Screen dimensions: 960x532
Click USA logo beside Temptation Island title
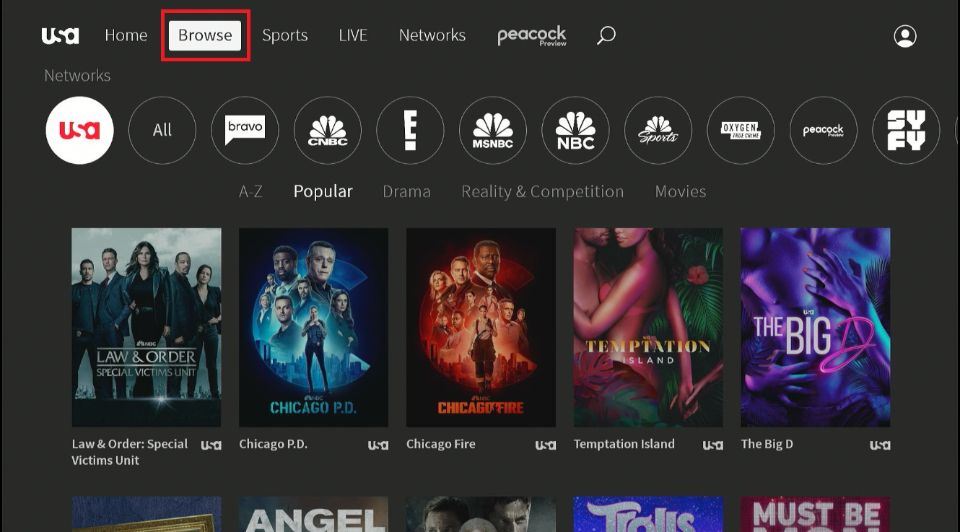(x=713, y=445)
